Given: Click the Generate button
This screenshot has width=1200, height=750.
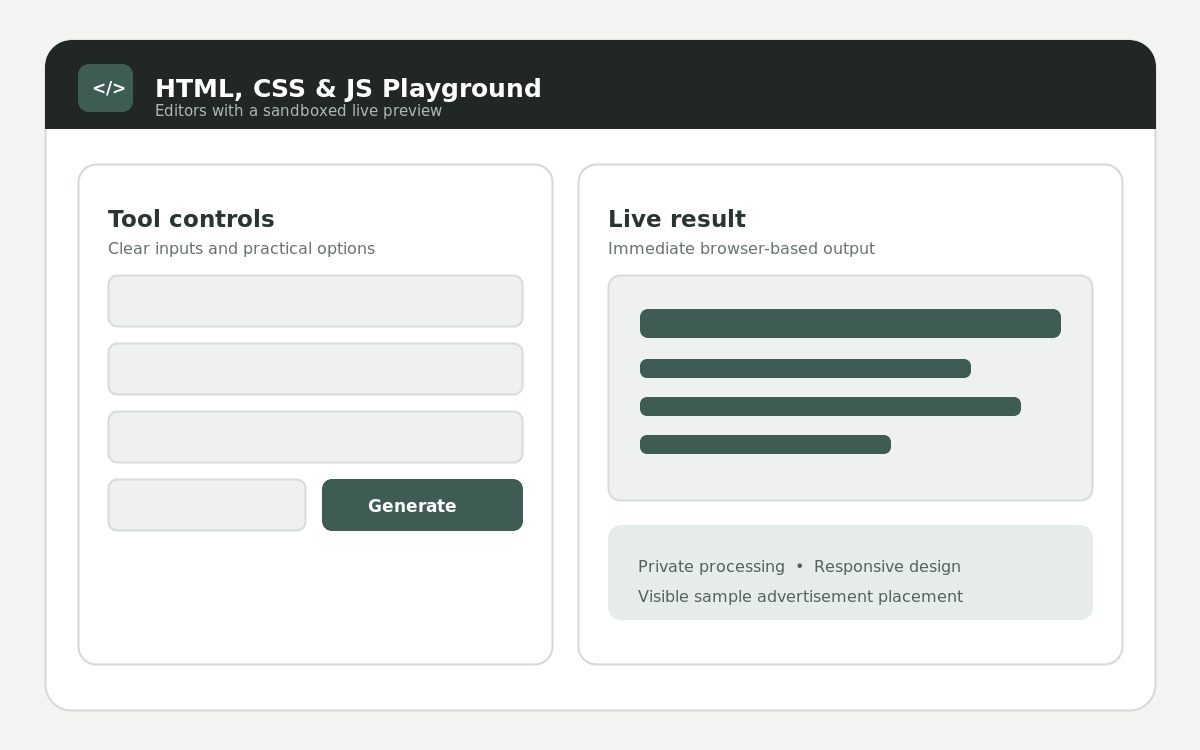Looking at the screenshot, I should [x=422, y=505].
